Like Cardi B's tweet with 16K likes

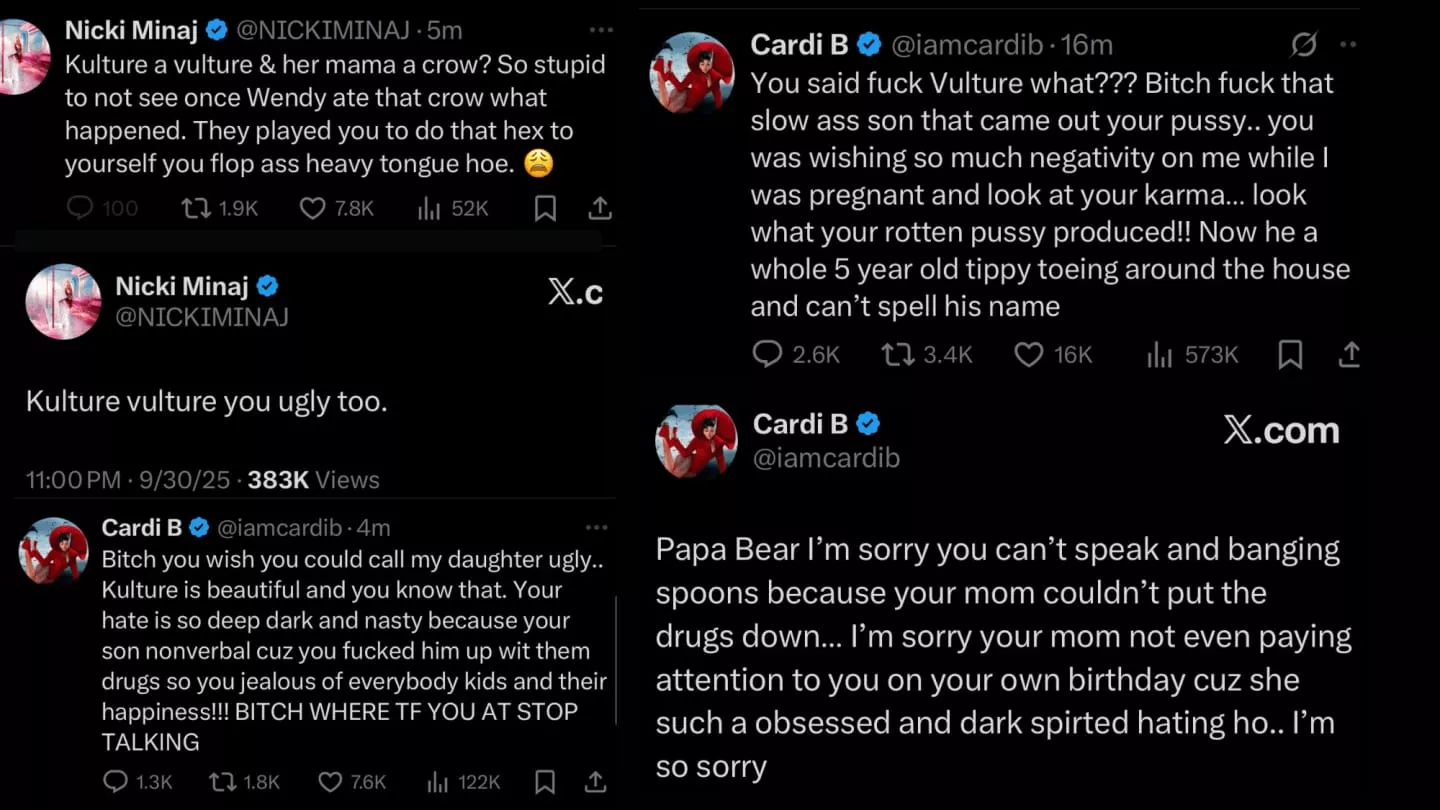pos(1029,354)
